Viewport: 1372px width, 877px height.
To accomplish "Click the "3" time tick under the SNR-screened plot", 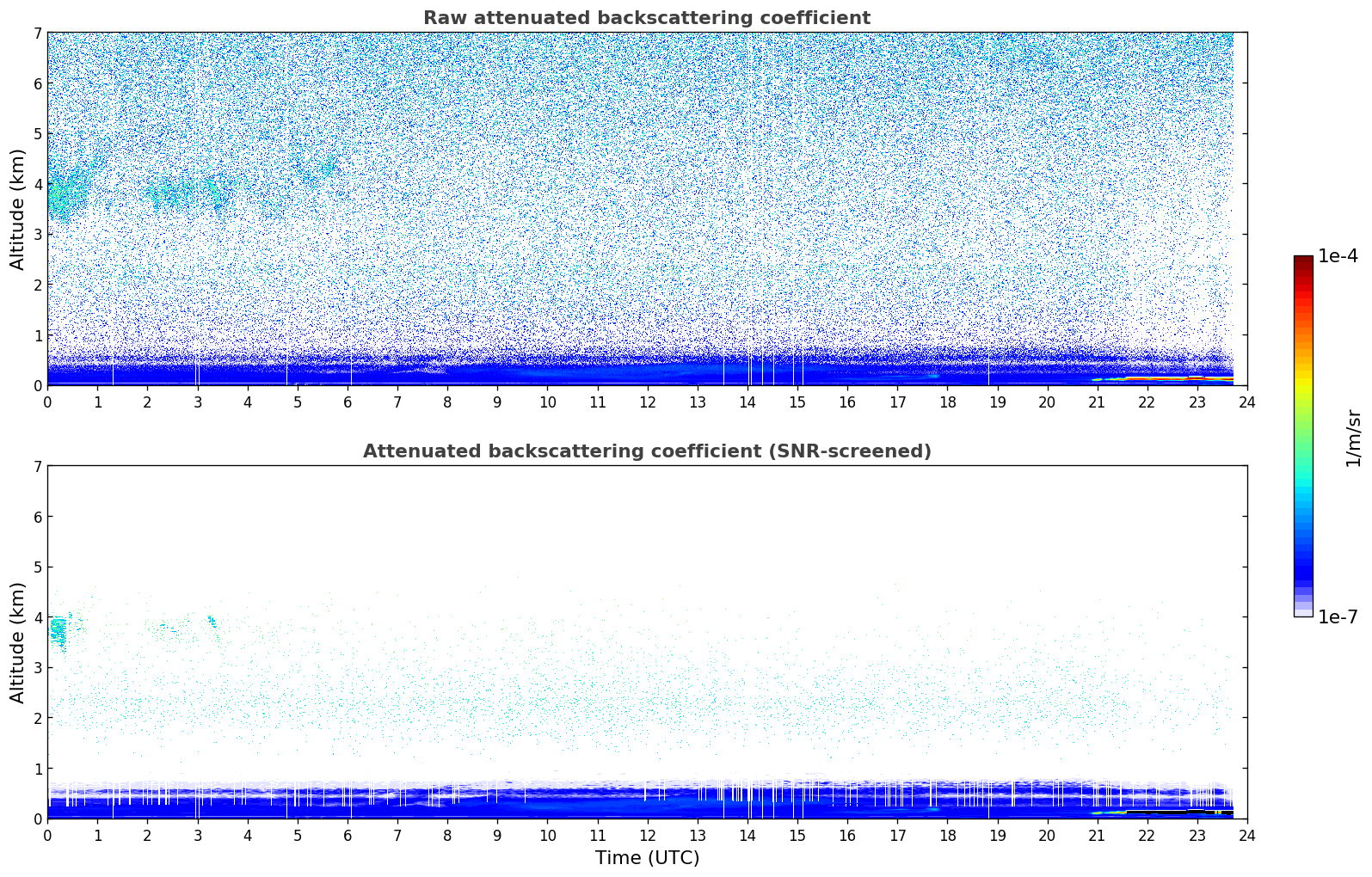I will click(197, 835).
